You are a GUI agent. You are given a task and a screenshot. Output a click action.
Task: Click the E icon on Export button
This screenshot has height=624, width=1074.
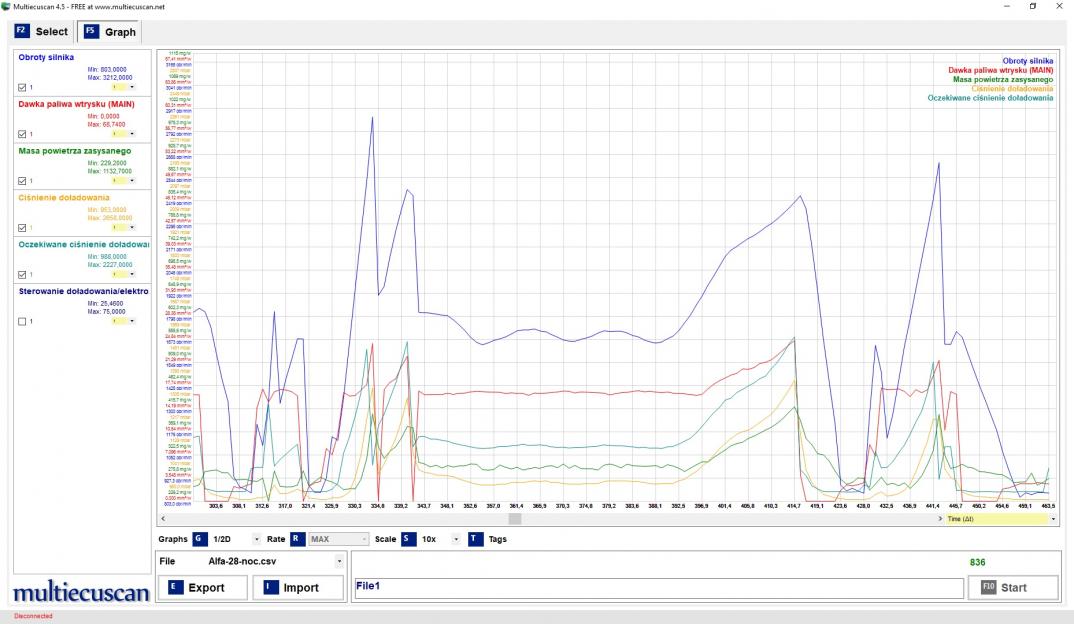click(x=176, y=587)
